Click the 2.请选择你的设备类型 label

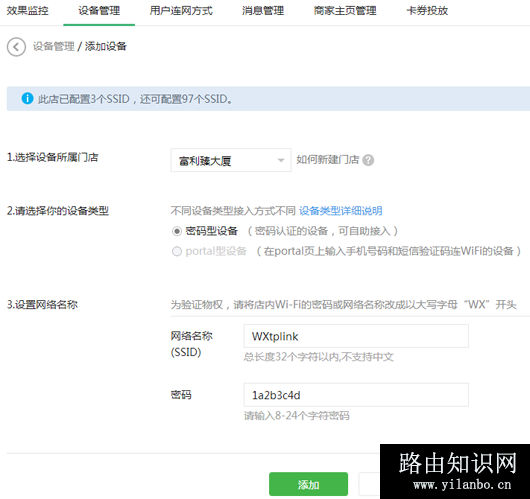(x=58, y=211)
